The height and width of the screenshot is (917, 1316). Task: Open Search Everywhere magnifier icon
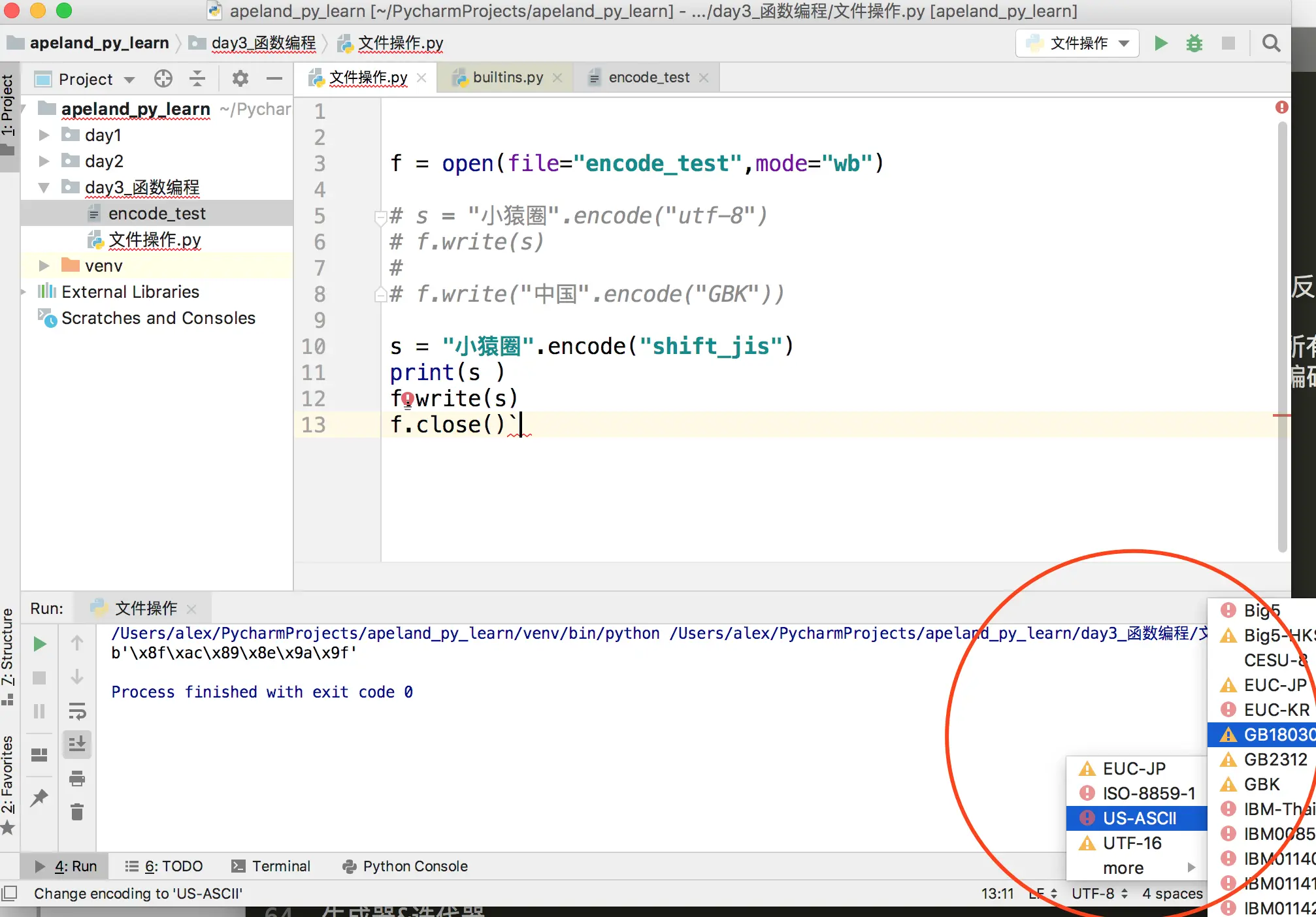tap(1270, 43)
